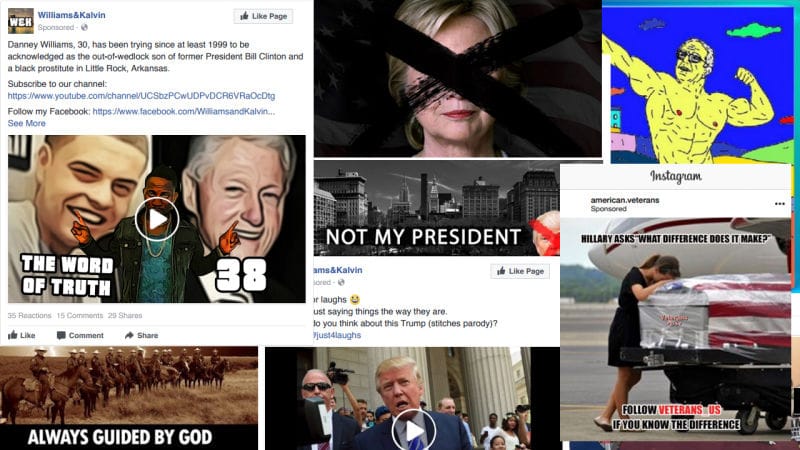The width and height of the screenshot is (800, 450).
Task: Open the #just4laughs hashtag
Action: 337,335
